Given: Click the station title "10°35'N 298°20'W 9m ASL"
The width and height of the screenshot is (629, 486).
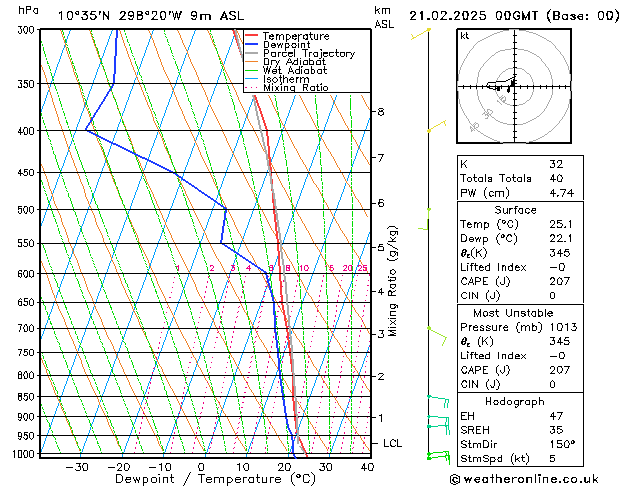Looking at the screenshot, I should click(x=150, y=16).
